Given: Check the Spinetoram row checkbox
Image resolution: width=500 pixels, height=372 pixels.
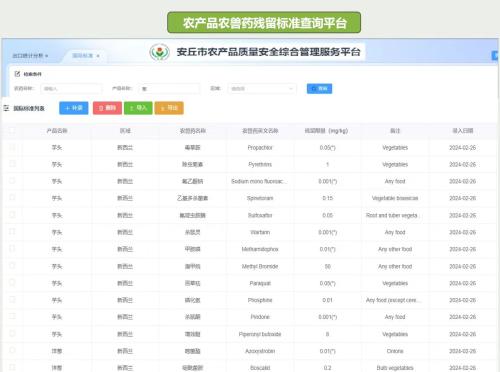Looking at the screenshot, I should (x=12, y=198).
